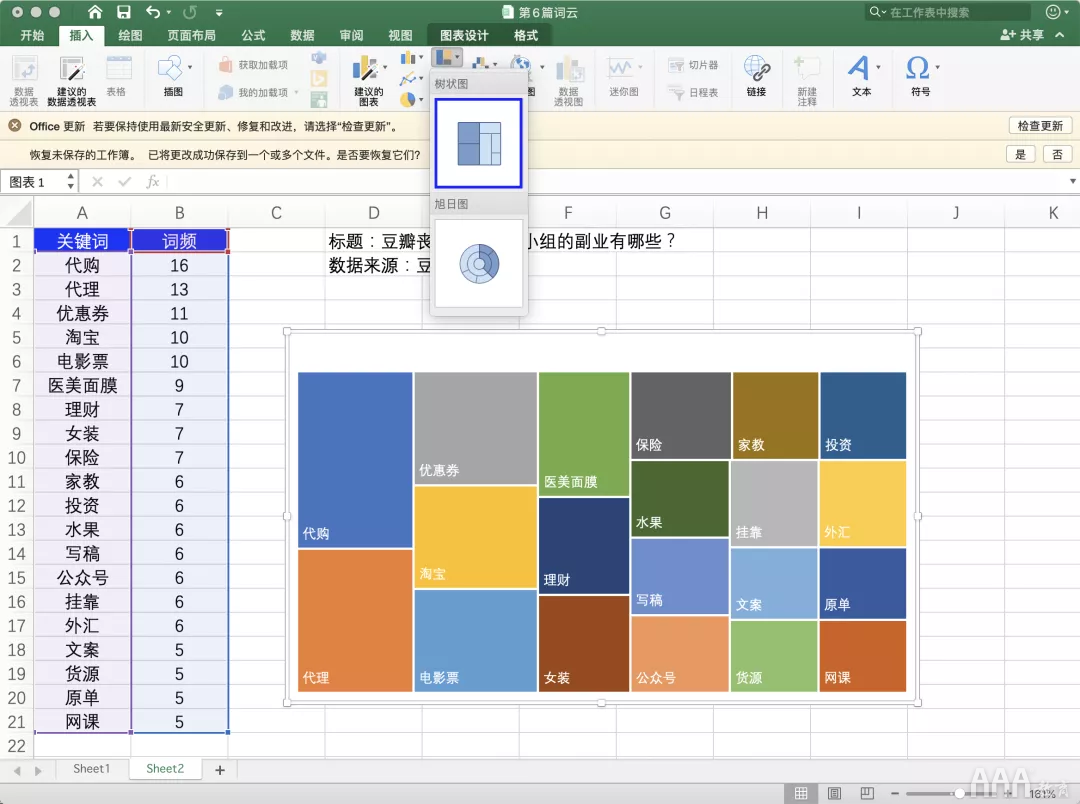
Task: Click the blue 代购 treemap block
Action: [355, 460]
